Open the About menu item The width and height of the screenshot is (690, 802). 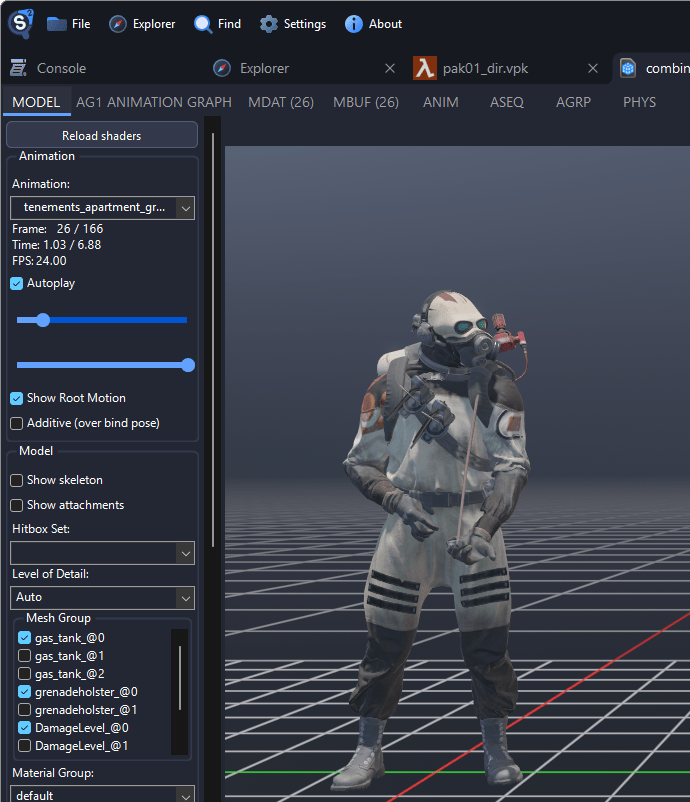point(373,24)
